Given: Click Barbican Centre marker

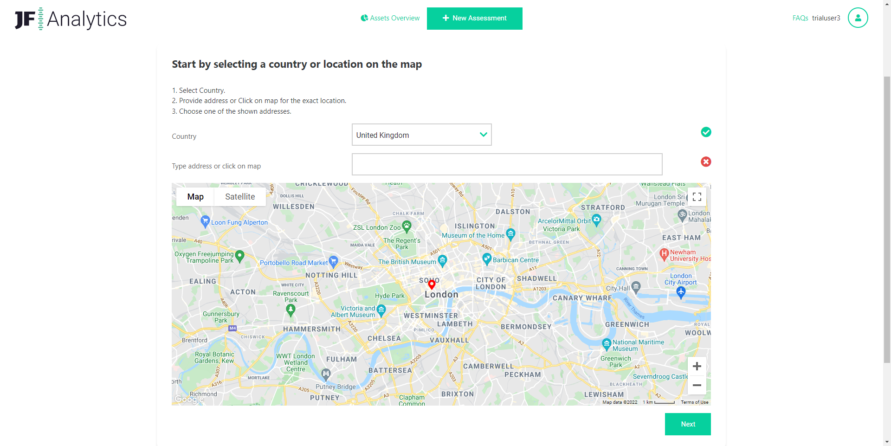Looking at the screenshot, I should [486, 259].
